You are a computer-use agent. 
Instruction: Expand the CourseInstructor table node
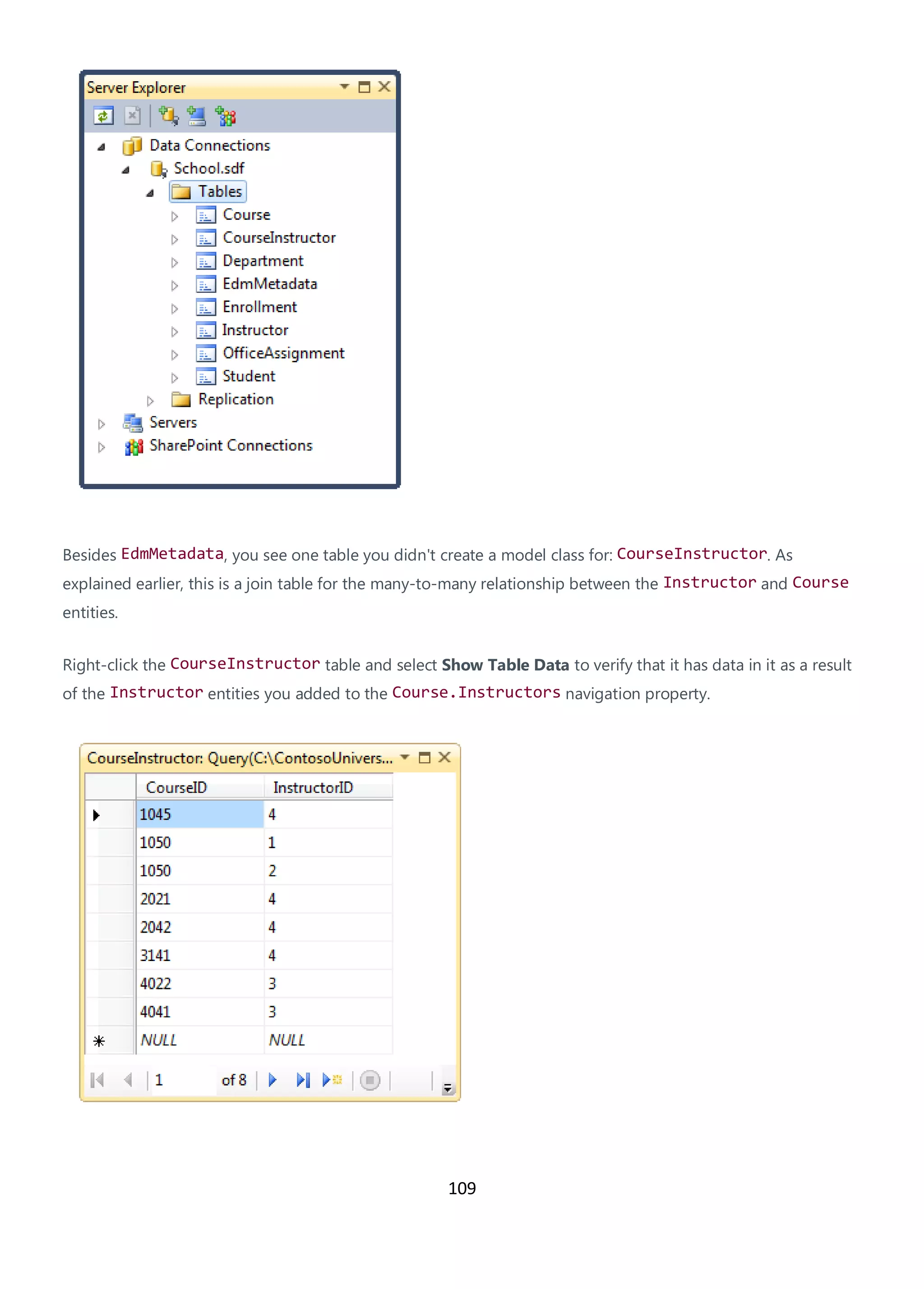coord(175,239)
